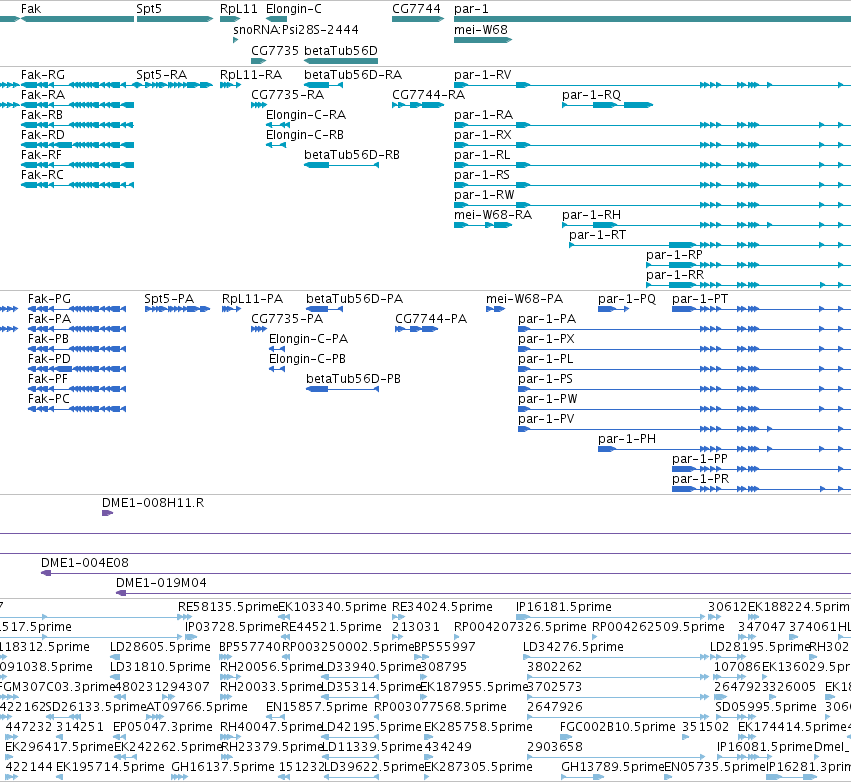Select protein par-1-PQ
The image size is (851, 782).
point(627,299)
